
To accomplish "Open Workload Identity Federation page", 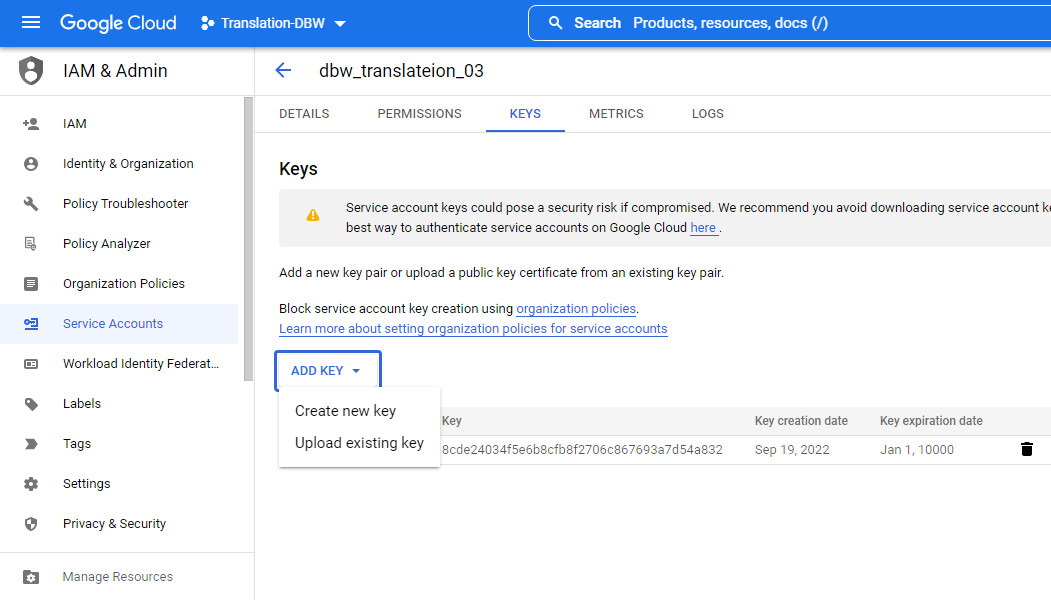I will tap(119, 364).
